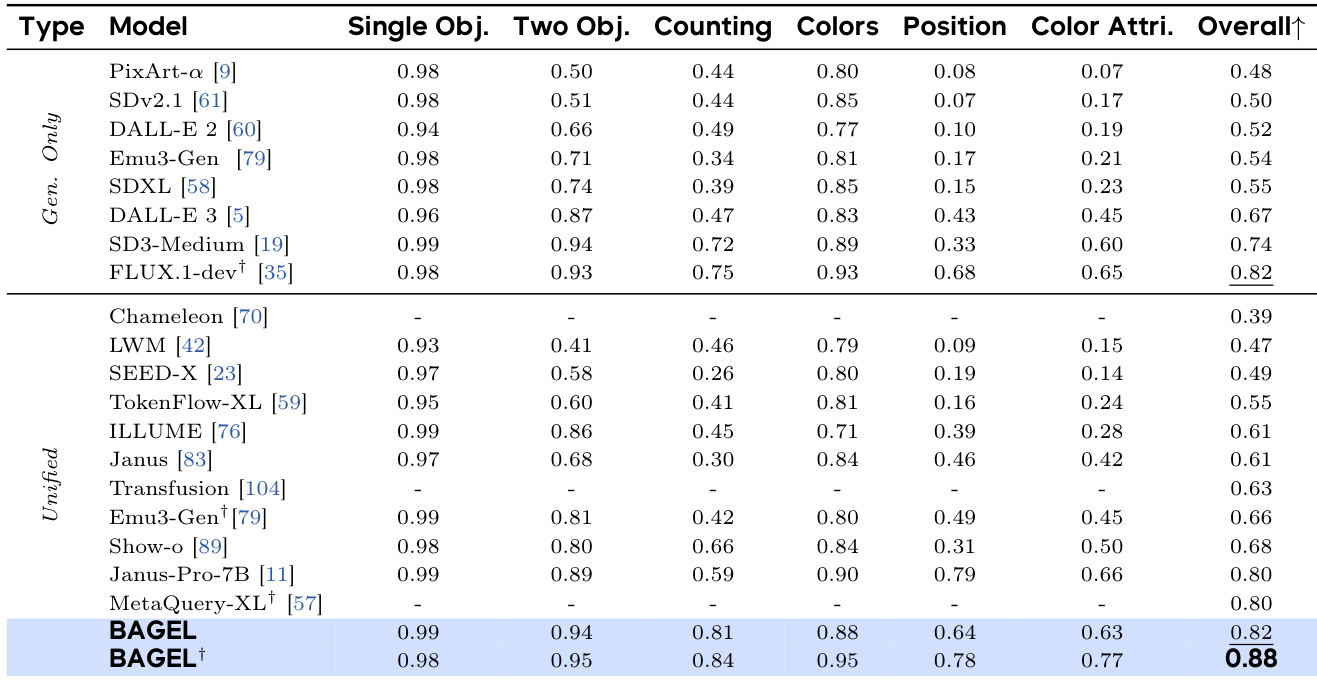
Task: Click the Overall column header
Action: [x=1250, y=27]
